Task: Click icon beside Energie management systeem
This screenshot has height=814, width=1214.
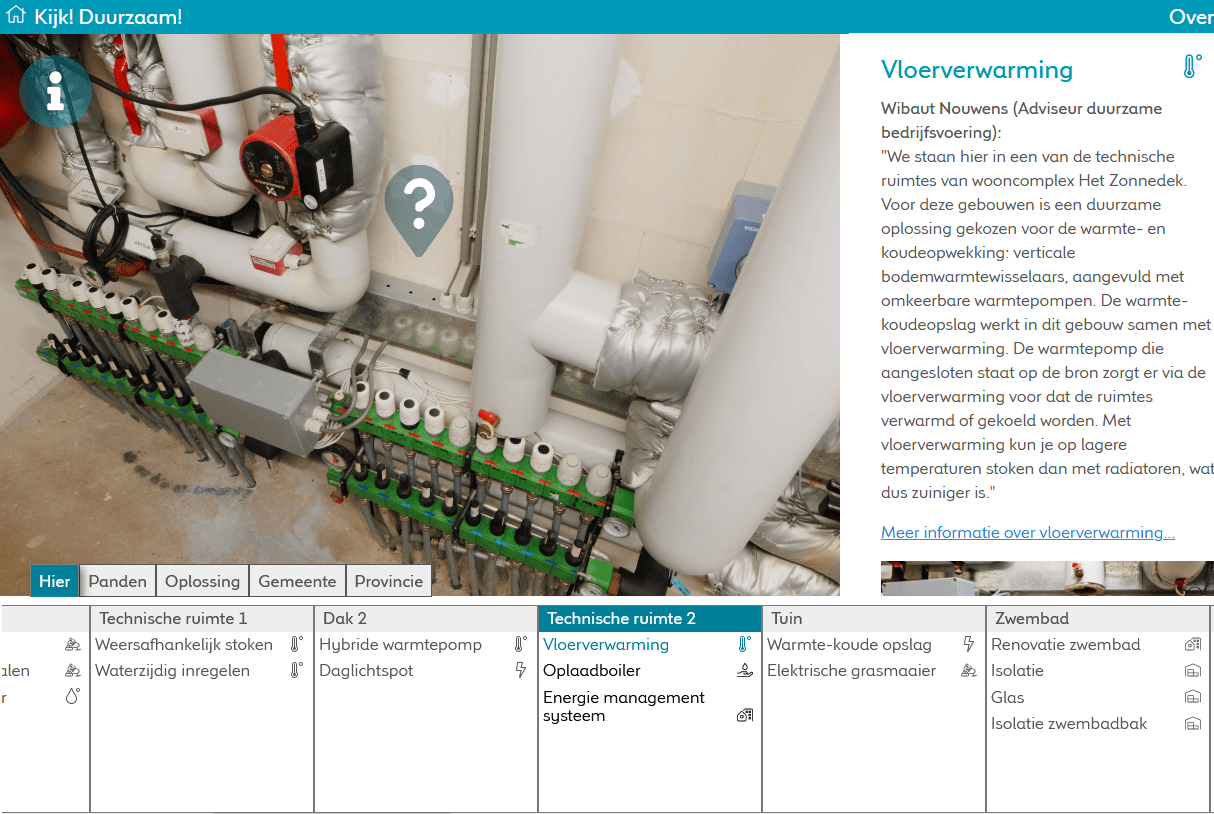Action: pyautogui.click(x=744, y=715)
